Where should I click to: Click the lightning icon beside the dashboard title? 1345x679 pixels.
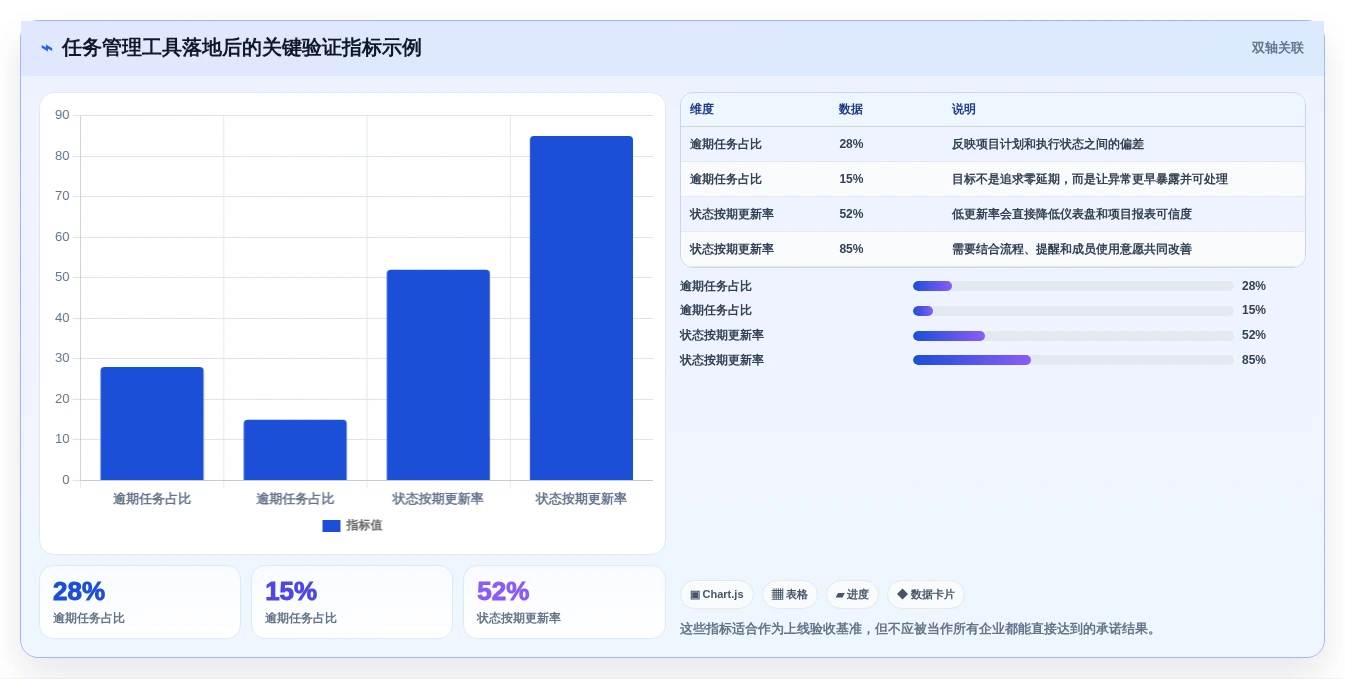47,48
